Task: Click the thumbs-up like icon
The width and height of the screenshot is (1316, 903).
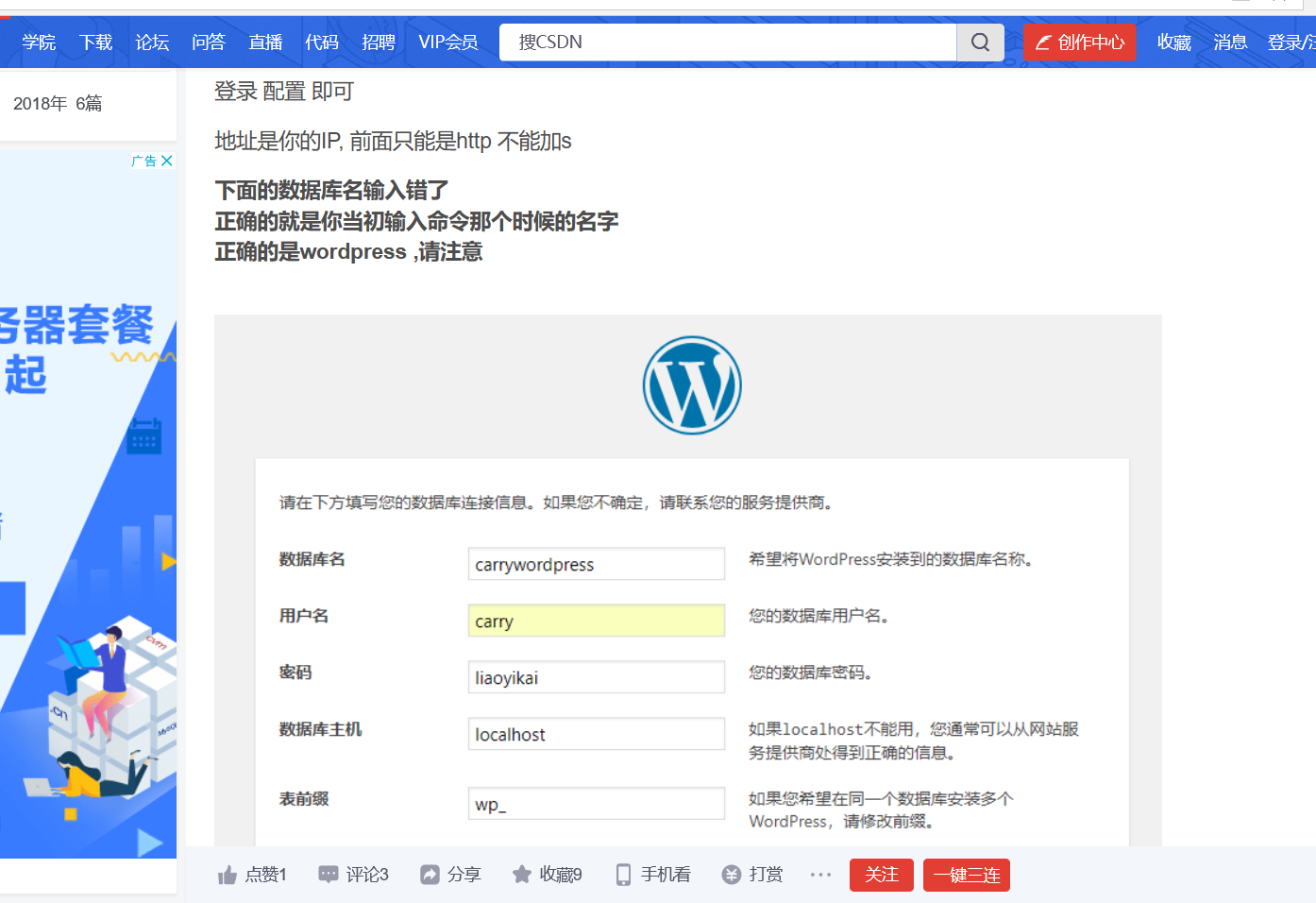Action: tap(228, 875)
